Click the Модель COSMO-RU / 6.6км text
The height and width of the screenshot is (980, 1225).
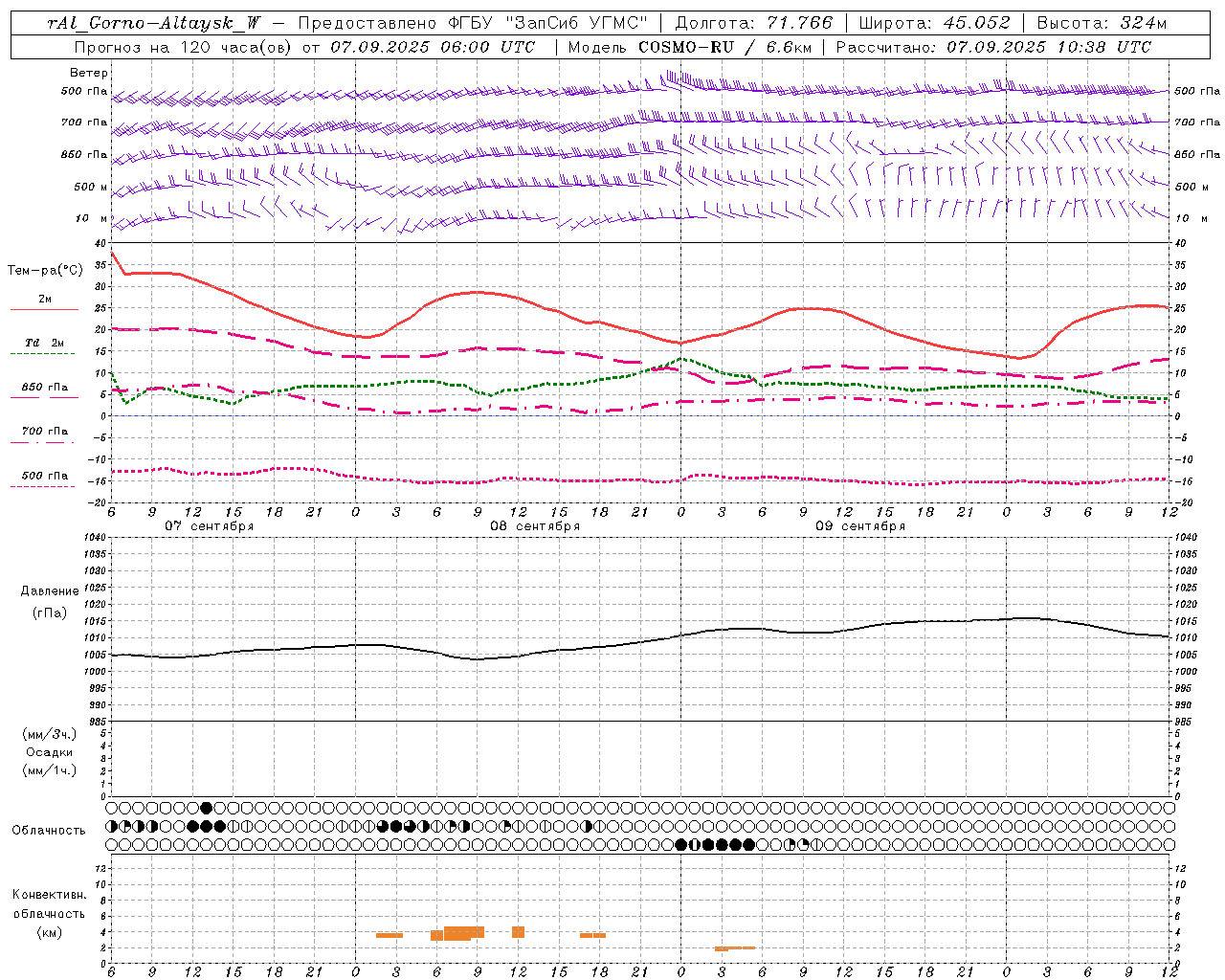coord(689,47)
